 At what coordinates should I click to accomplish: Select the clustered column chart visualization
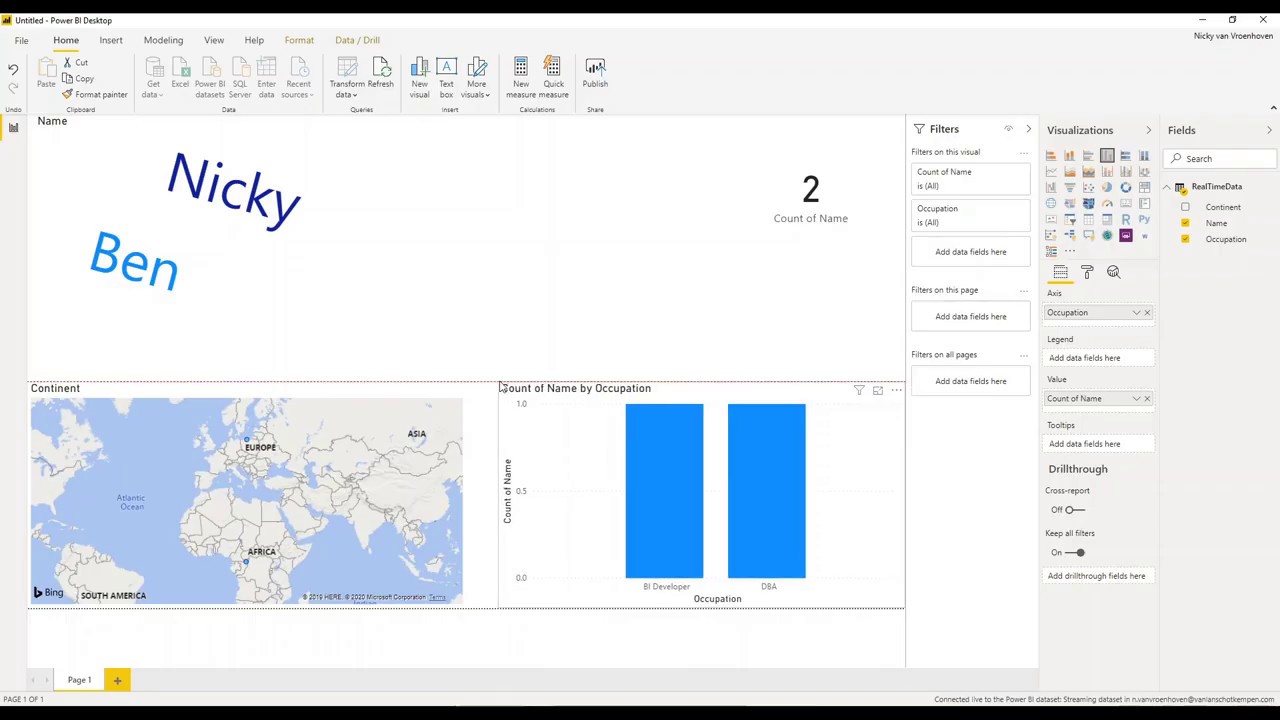click(1107, 155)
